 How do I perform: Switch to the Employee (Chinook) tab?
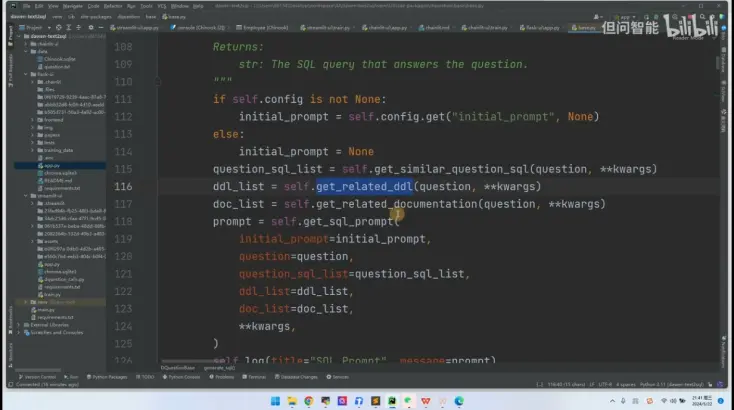[262, 28]
